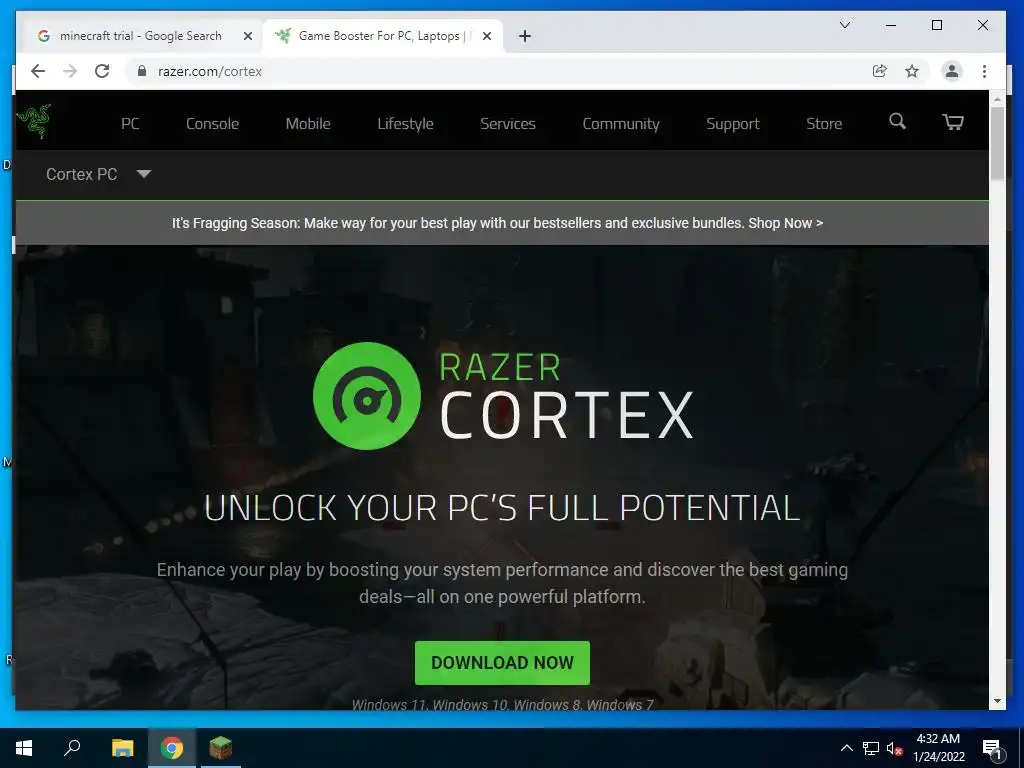Image resolution: width=1024 pixels, height=768 pixels.
Task: Click the DOWNLOAD NOW button
Action: click(502, 663)
